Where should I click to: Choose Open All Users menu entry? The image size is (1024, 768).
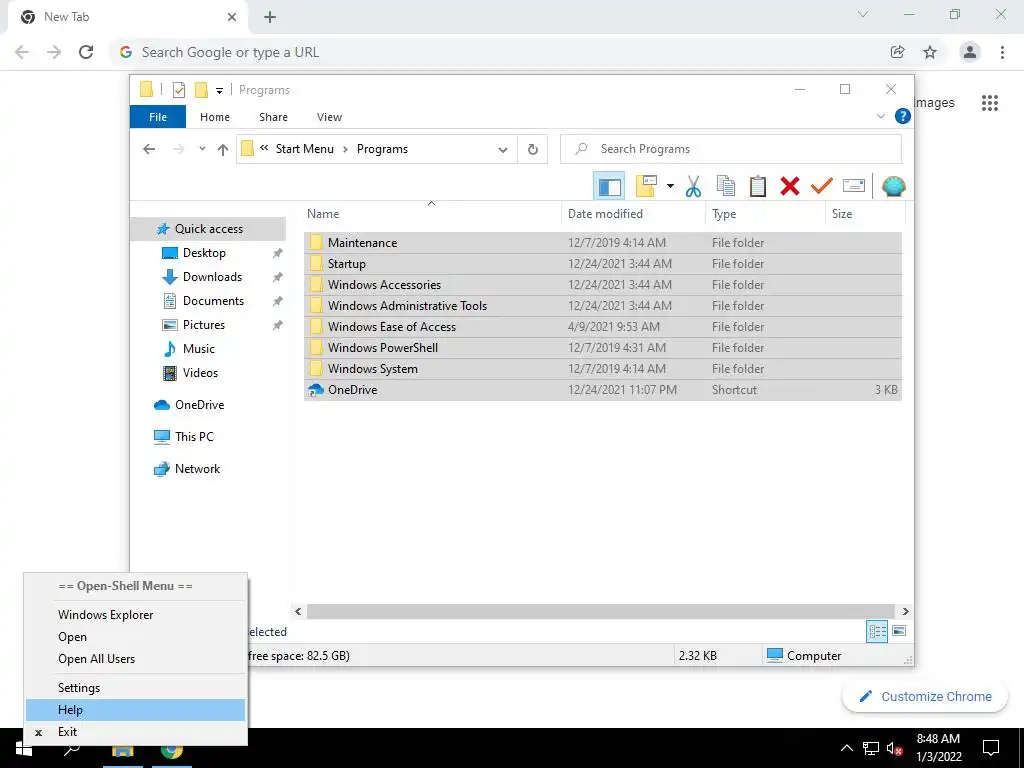[x=136, y=659]
